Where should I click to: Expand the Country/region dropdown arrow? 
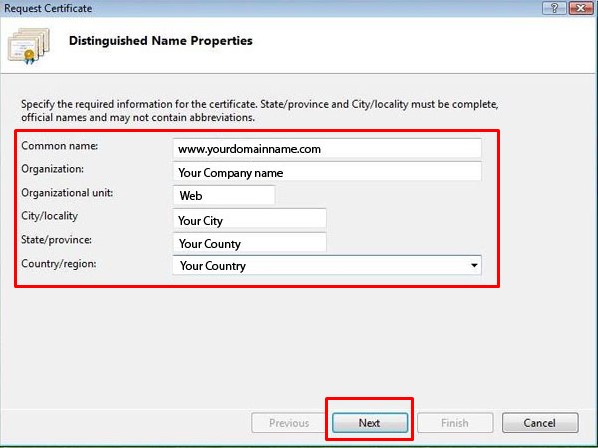tap(474, 265)
